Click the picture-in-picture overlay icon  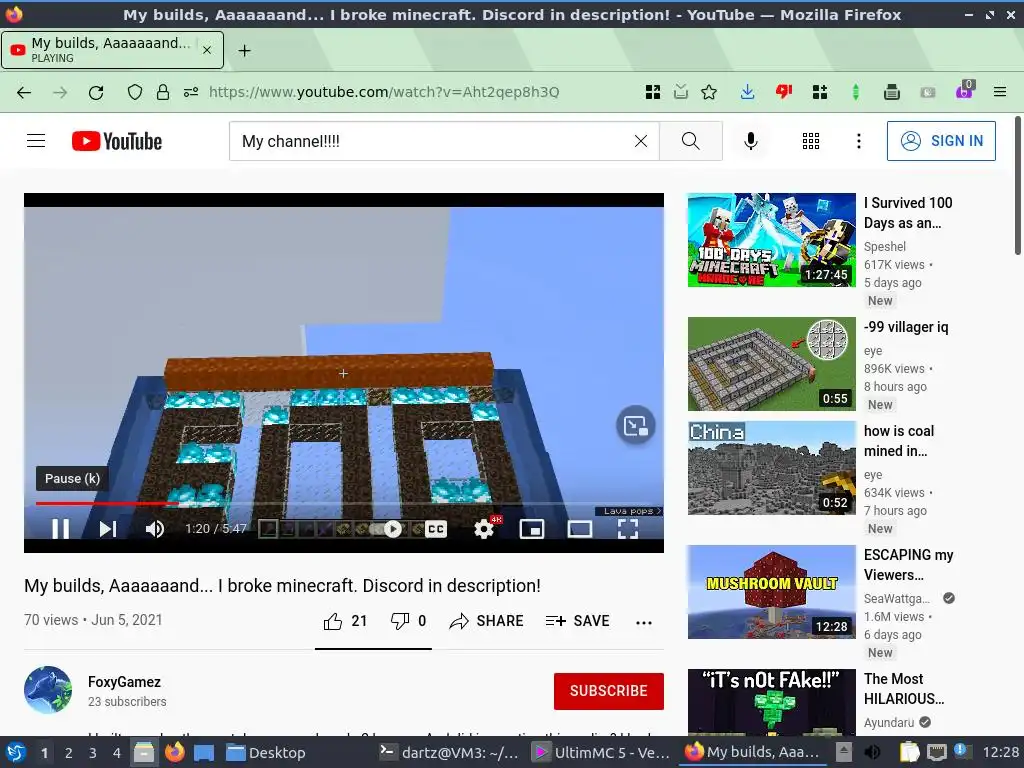(x=635, y=426)
